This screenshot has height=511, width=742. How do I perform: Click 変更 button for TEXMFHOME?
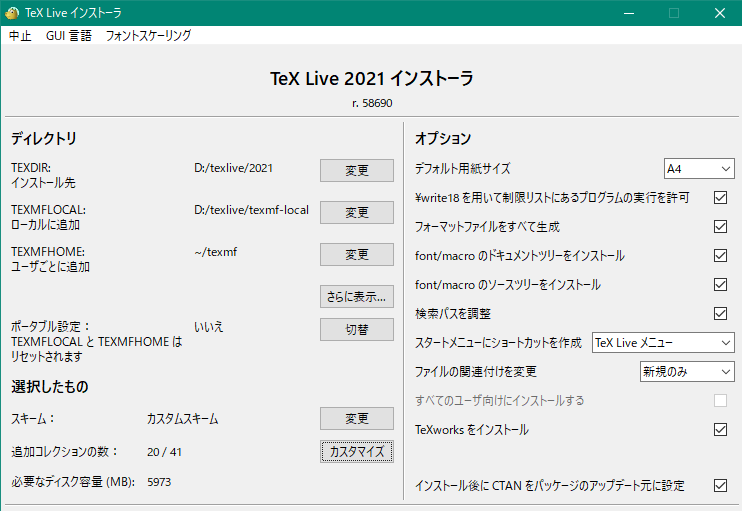click(357, 255)
